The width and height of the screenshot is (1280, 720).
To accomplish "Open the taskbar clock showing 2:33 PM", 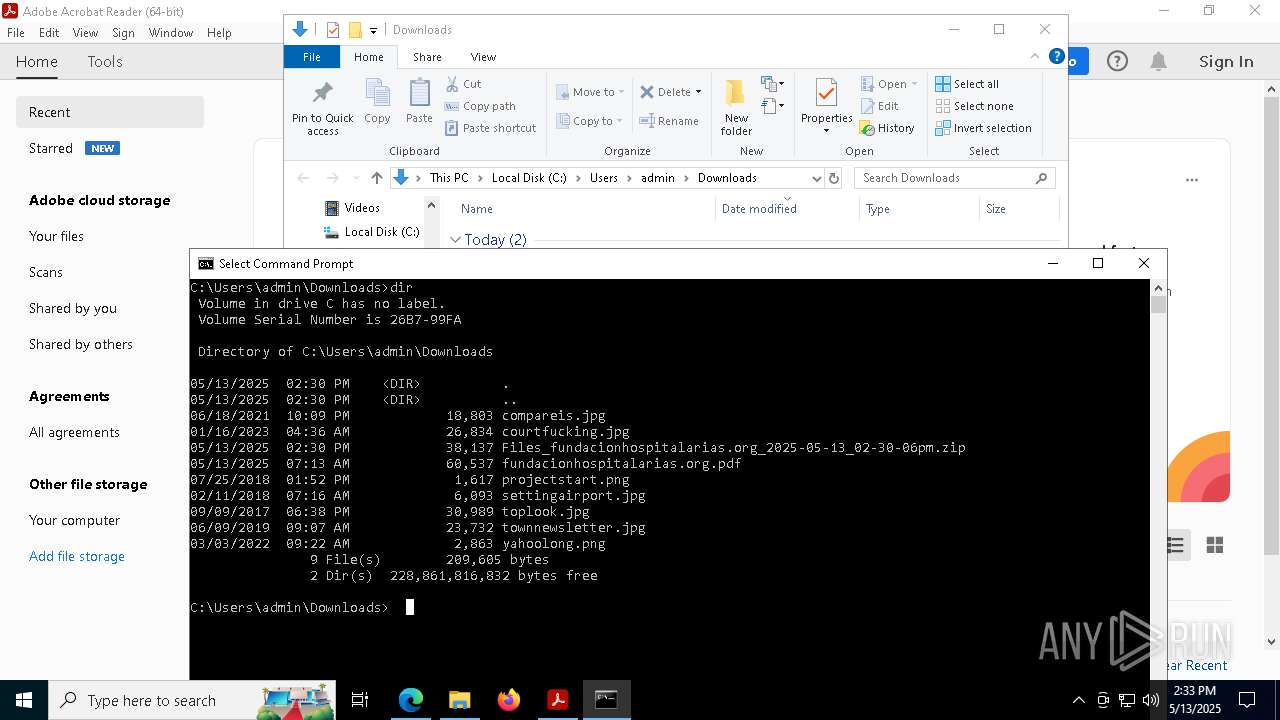I will coord(1195,700).
